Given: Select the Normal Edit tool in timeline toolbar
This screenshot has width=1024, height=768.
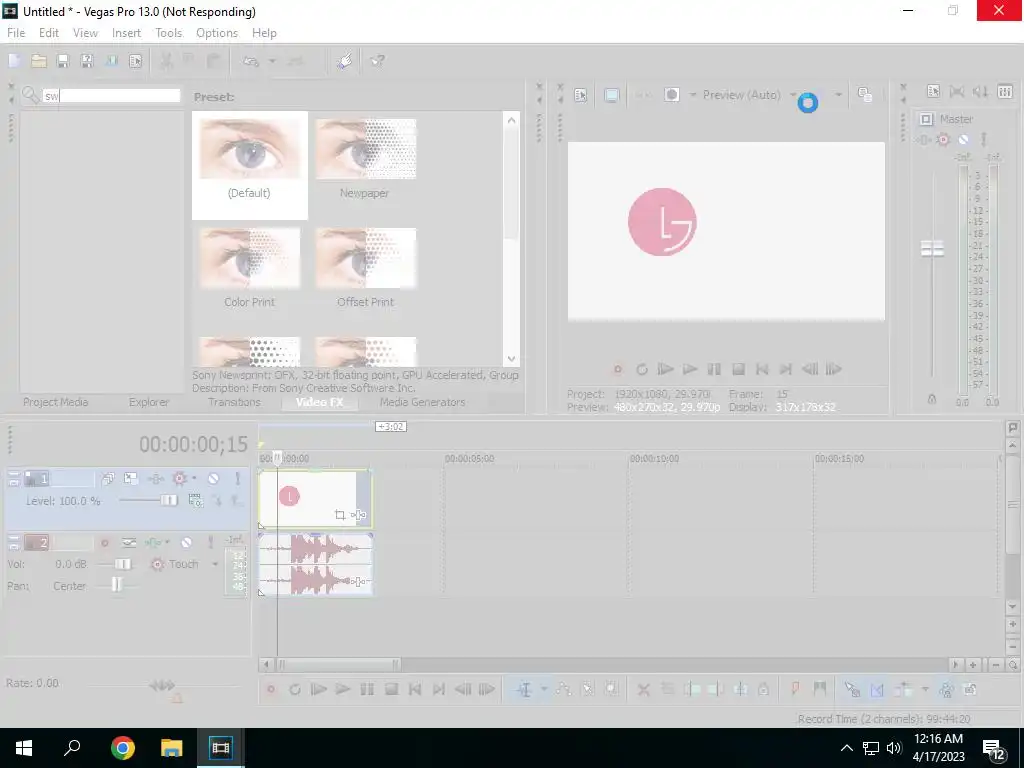Looking at the screenshot, I should [524, 690].
